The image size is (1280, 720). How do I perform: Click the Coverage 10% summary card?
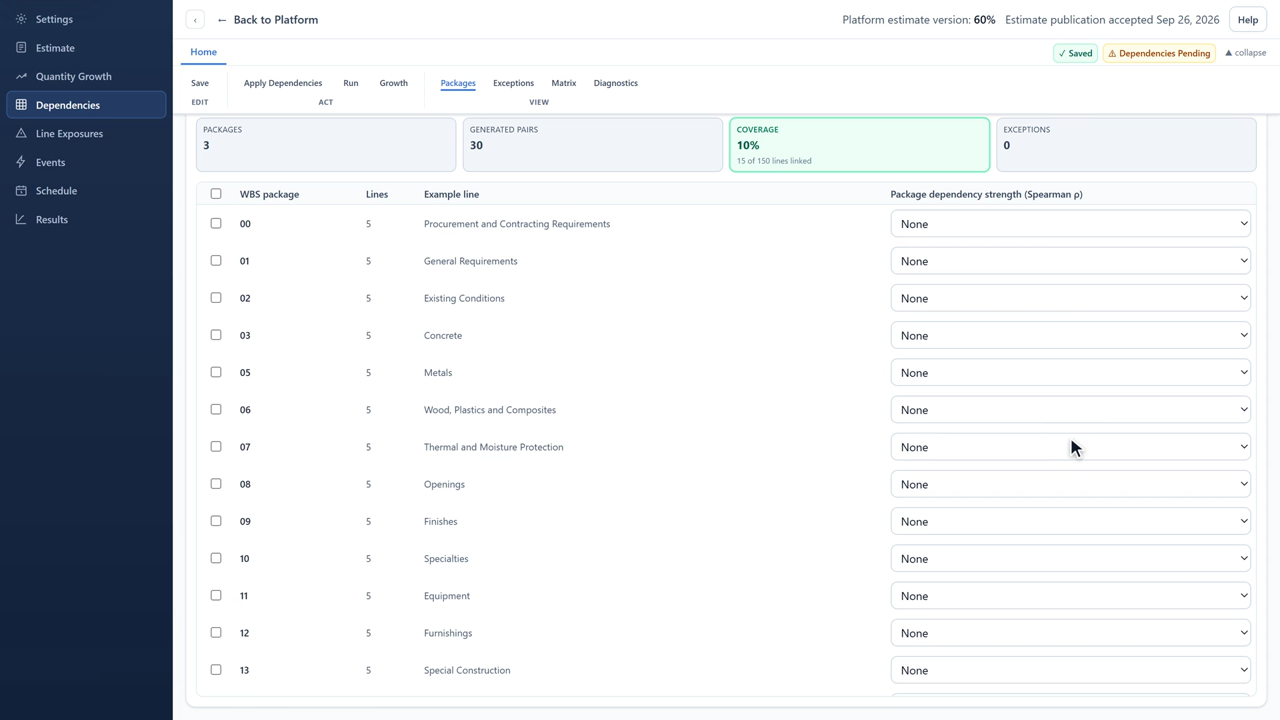(860, 145)
